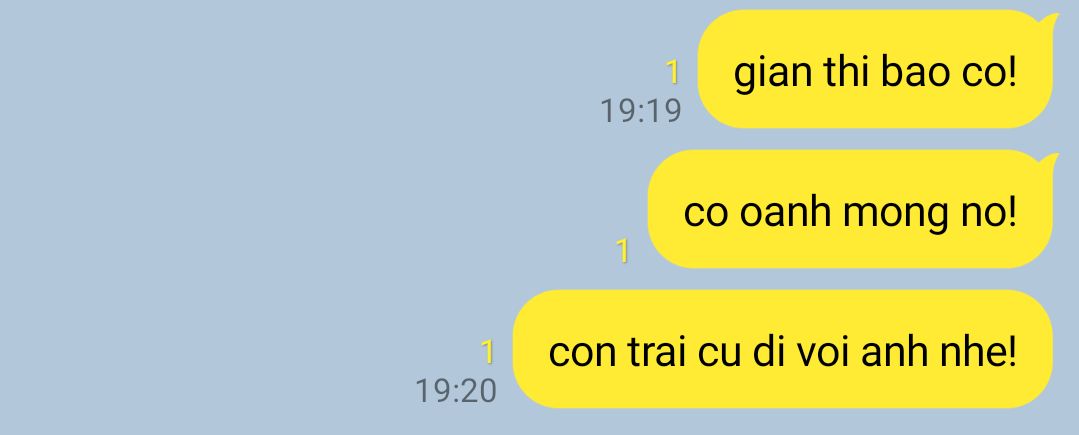Viewport: 1079px width, 435px height.
Task: Click the word 'voi' in the last message
Action: point(813,352)
